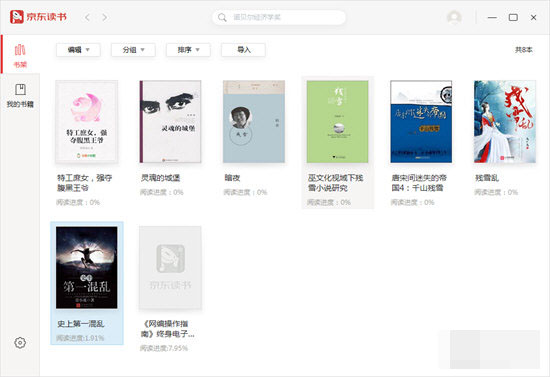Screen dimensions: 550x377
Task: Expand the 编辑 dropdown
Action: 78,50
